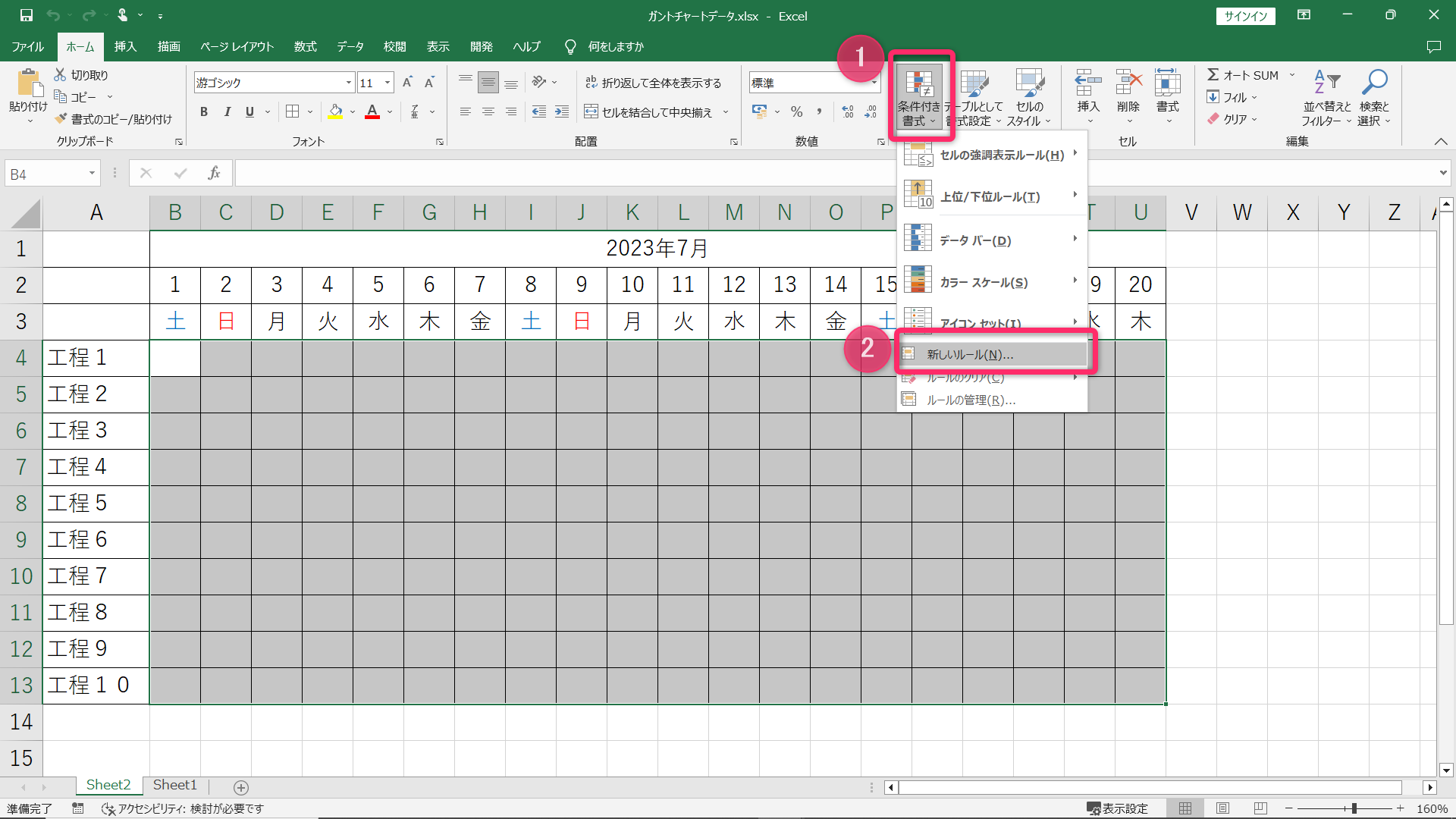Click the font color red A swatch
Screen dimensions: 1456x819
pyautogui.click(x=372, y=112)
